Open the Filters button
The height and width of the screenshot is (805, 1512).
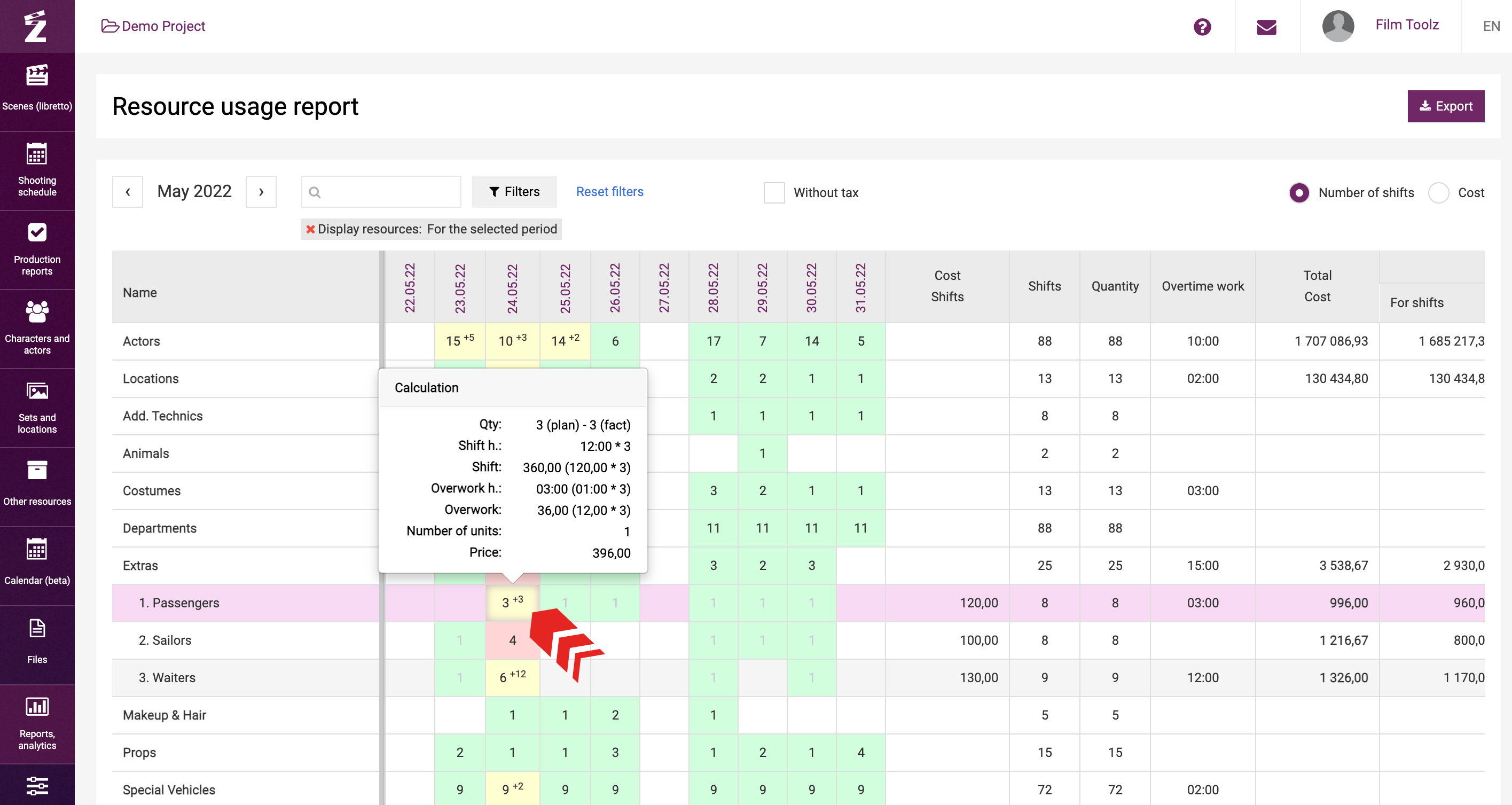click(x=514, y=191)
